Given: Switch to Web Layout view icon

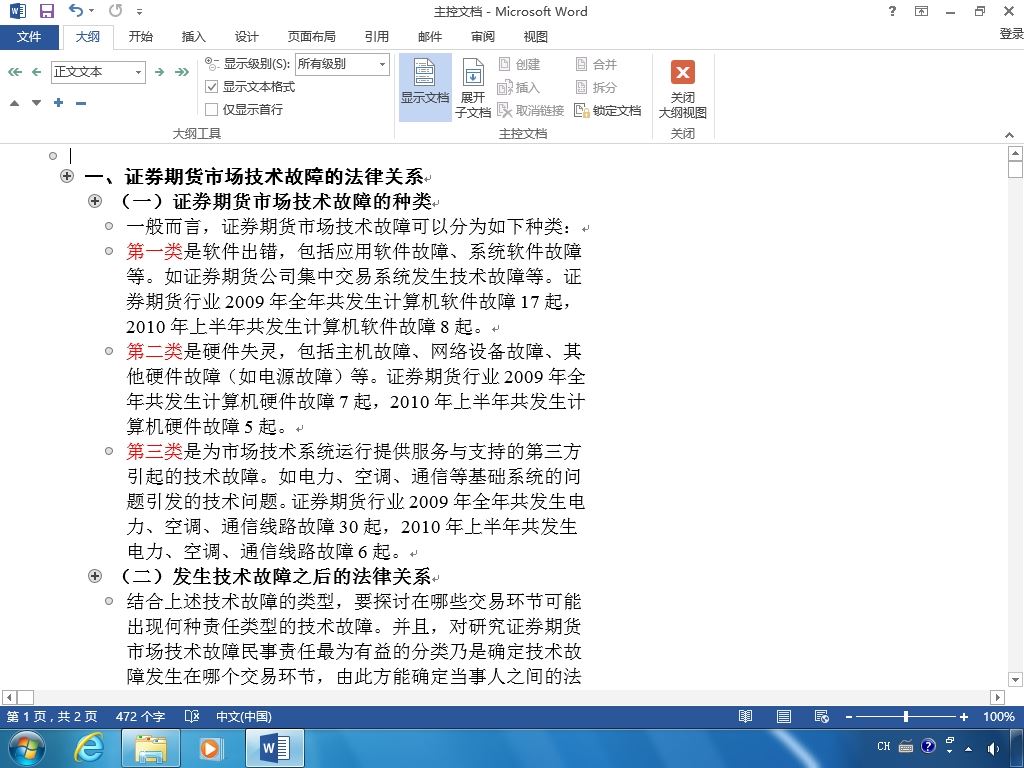Looking at the screenshot, I should coord(822,716).
